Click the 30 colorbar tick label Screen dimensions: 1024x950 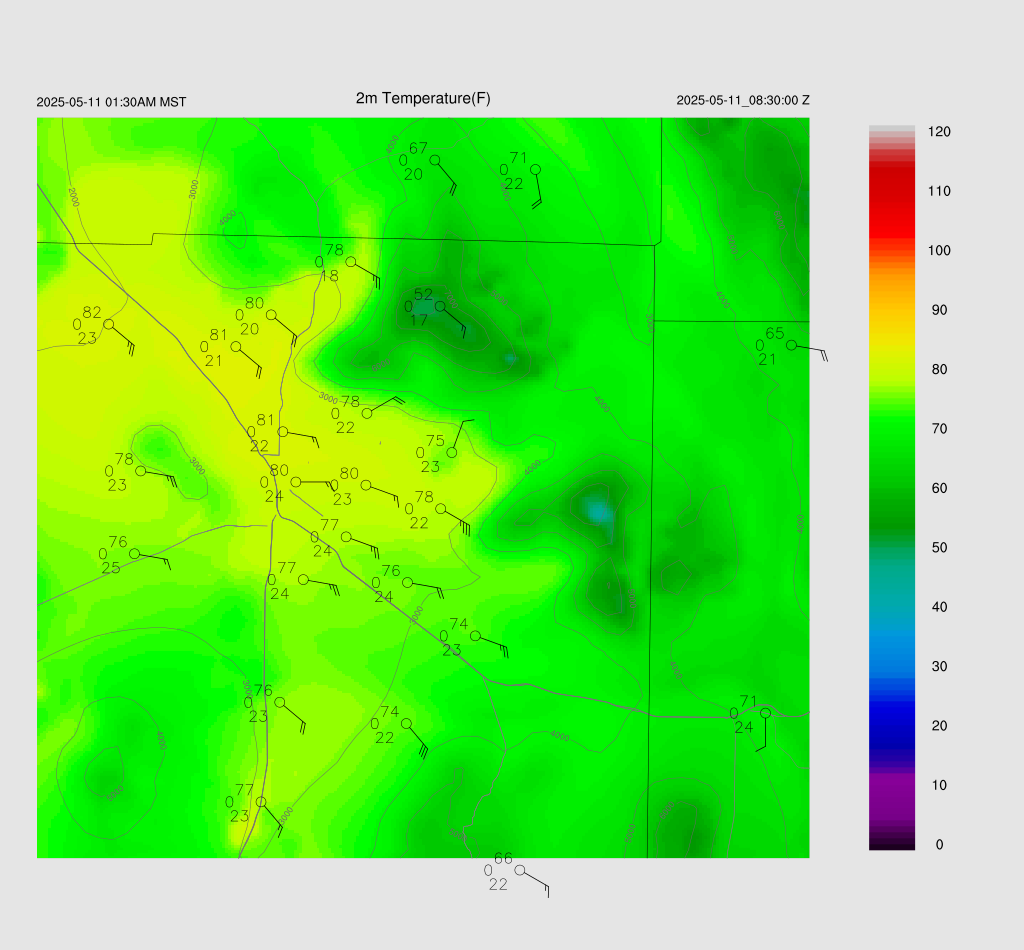[x=939, y=667]
